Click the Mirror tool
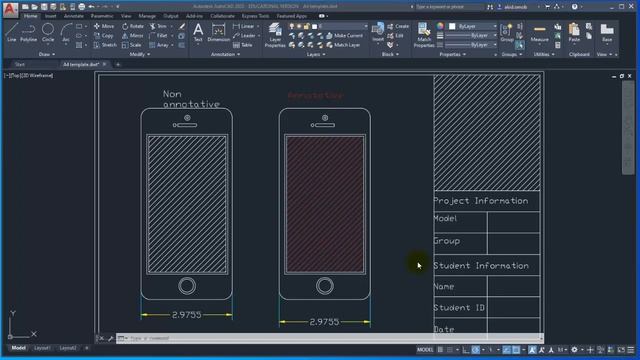Image resolution: width=640 pixels, height=360 pixels. pyautogui.click(x=132, y=36)
